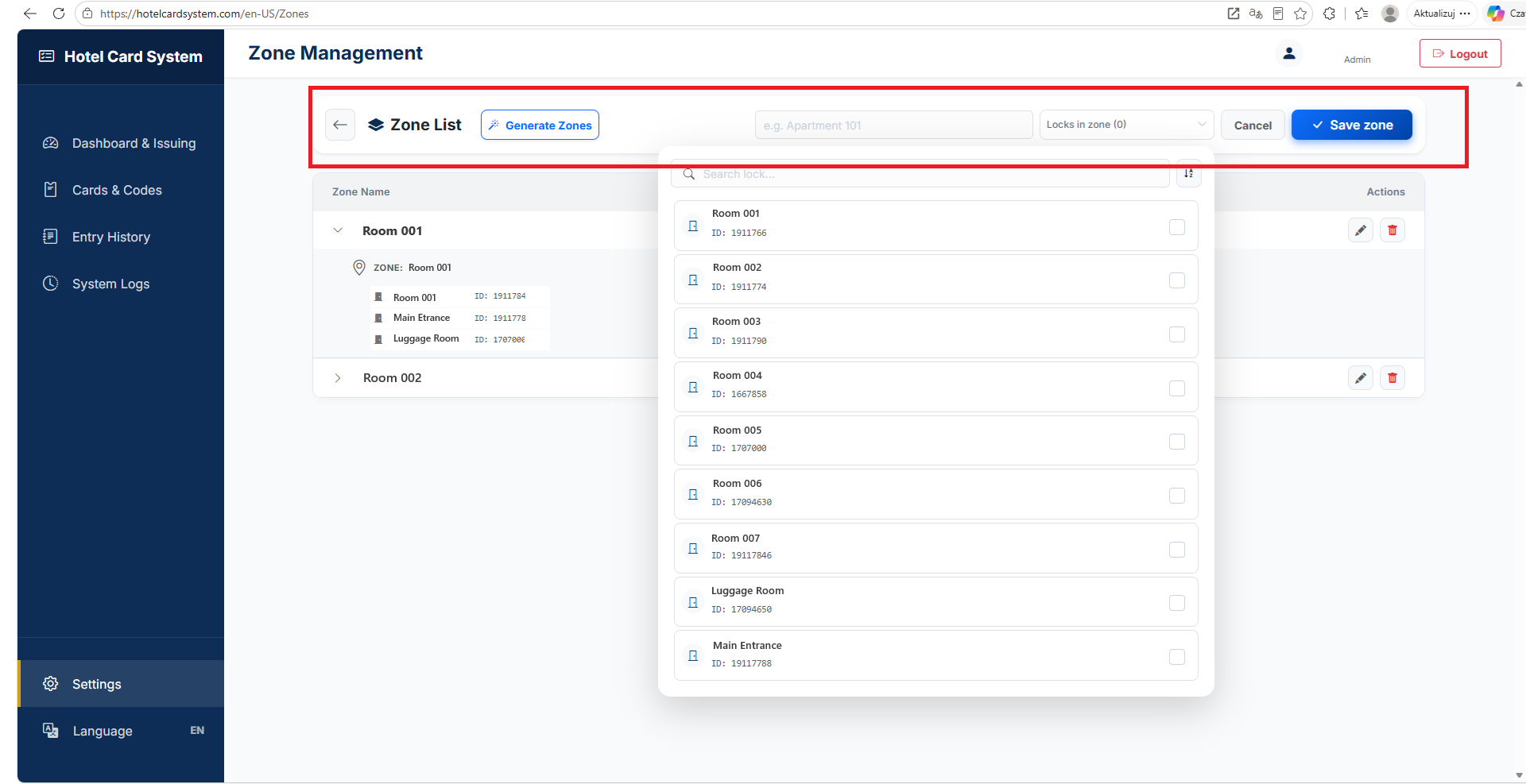Open System Logs in the sidebar
The image size is (1526, 784).
(121, 284)
